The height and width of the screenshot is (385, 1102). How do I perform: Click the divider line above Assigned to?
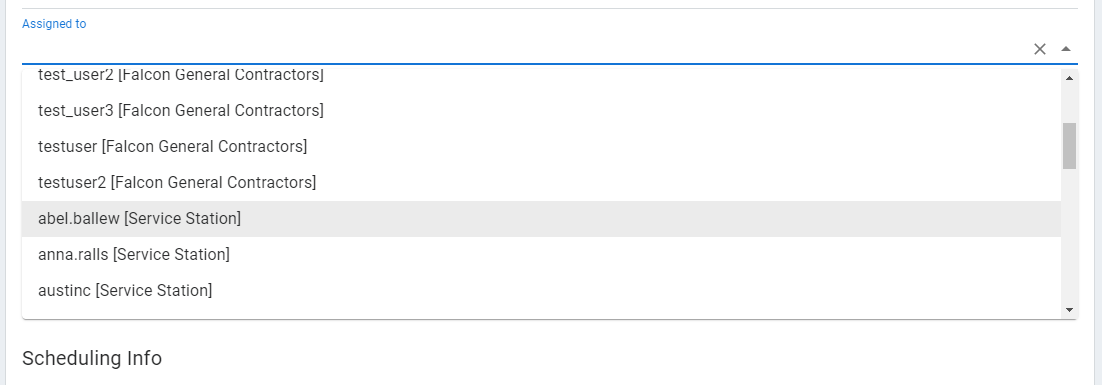point(550,8)
